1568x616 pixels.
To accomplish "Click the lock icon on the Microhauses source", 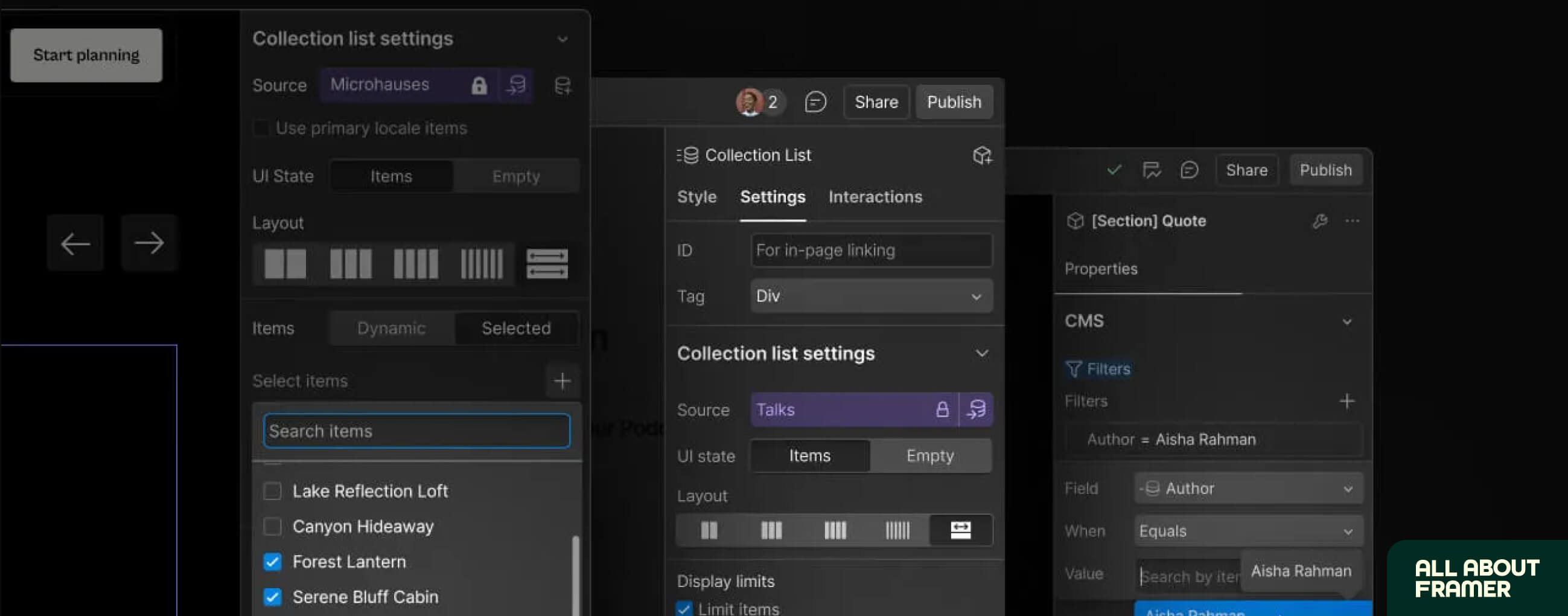I will pyautogui.click(x=480, y=85).
